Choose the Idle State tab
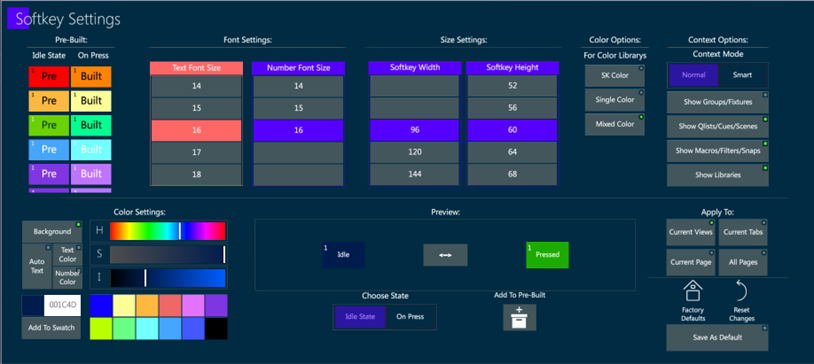 pos(360,317)
